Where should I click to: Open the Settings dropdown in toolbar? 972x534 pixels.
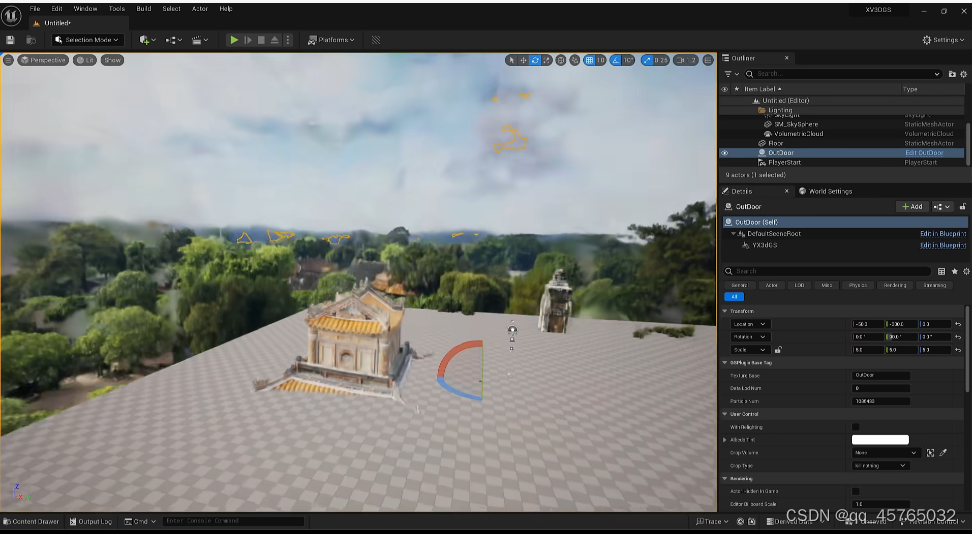pos(943,40)
